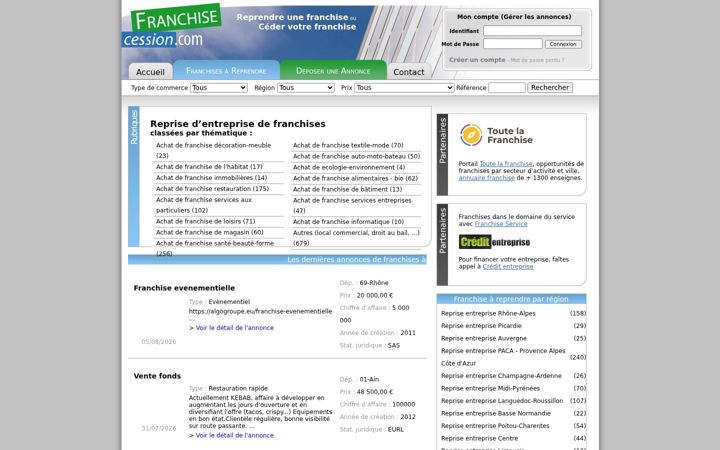This screenshot has width=720, height=450.
Task: Click the Crédit entreprise text link
Action: (x=508, y=266)
